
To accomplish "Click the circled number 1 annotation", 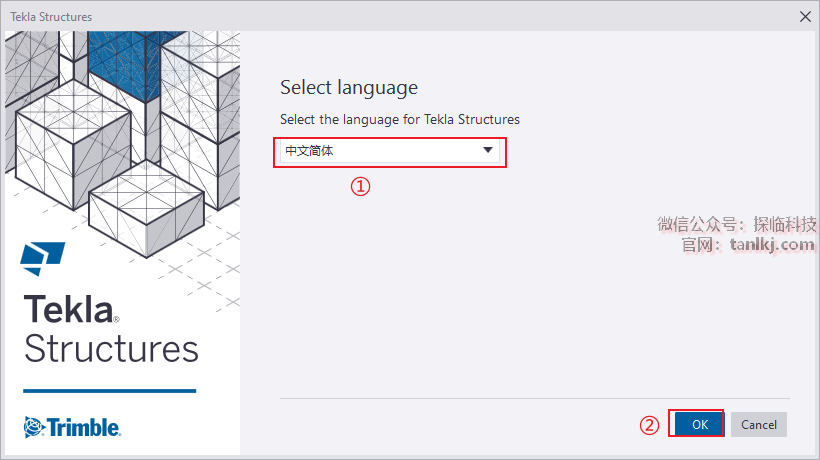I will tap(360, 186).
